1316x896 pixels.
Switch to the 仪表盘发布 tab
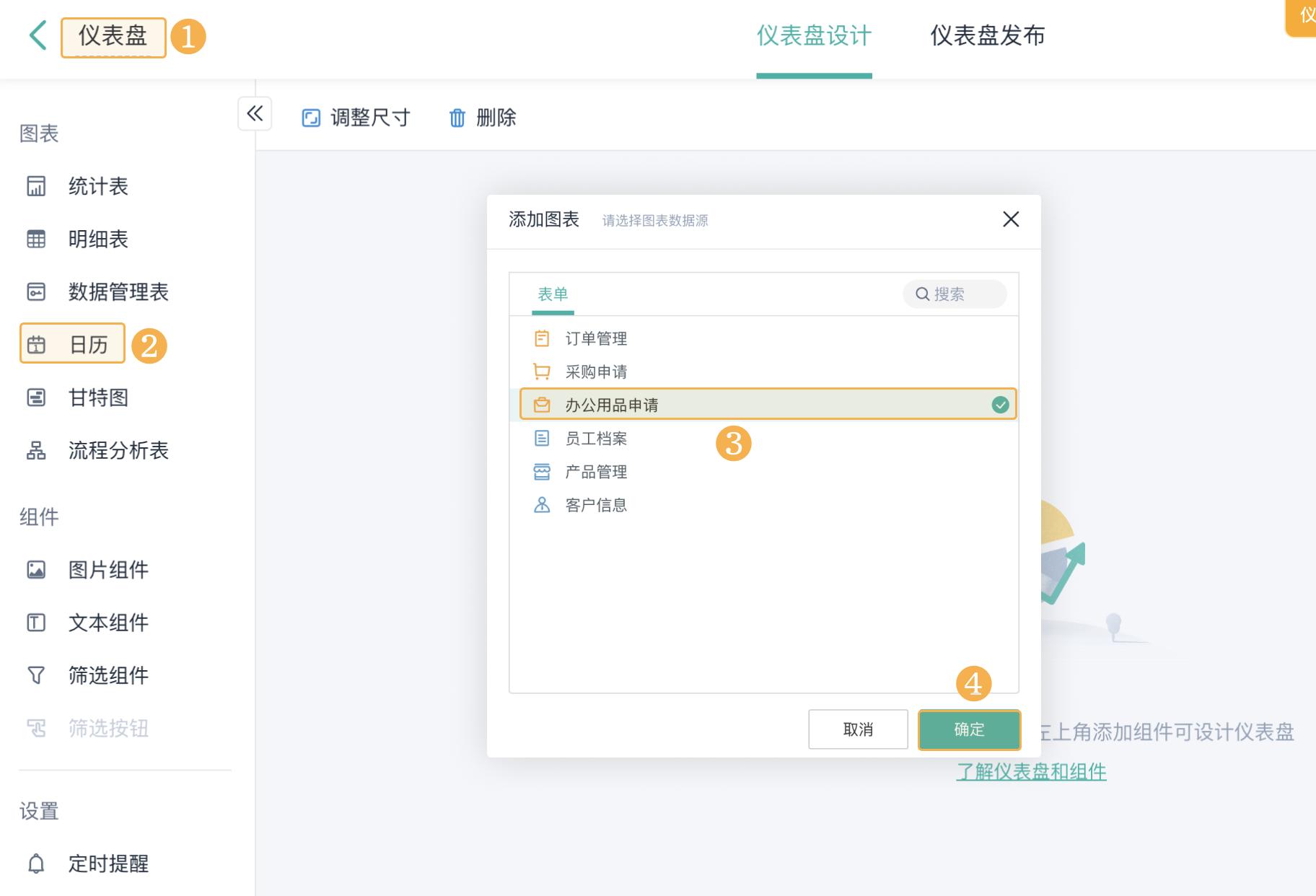(988, 36)
